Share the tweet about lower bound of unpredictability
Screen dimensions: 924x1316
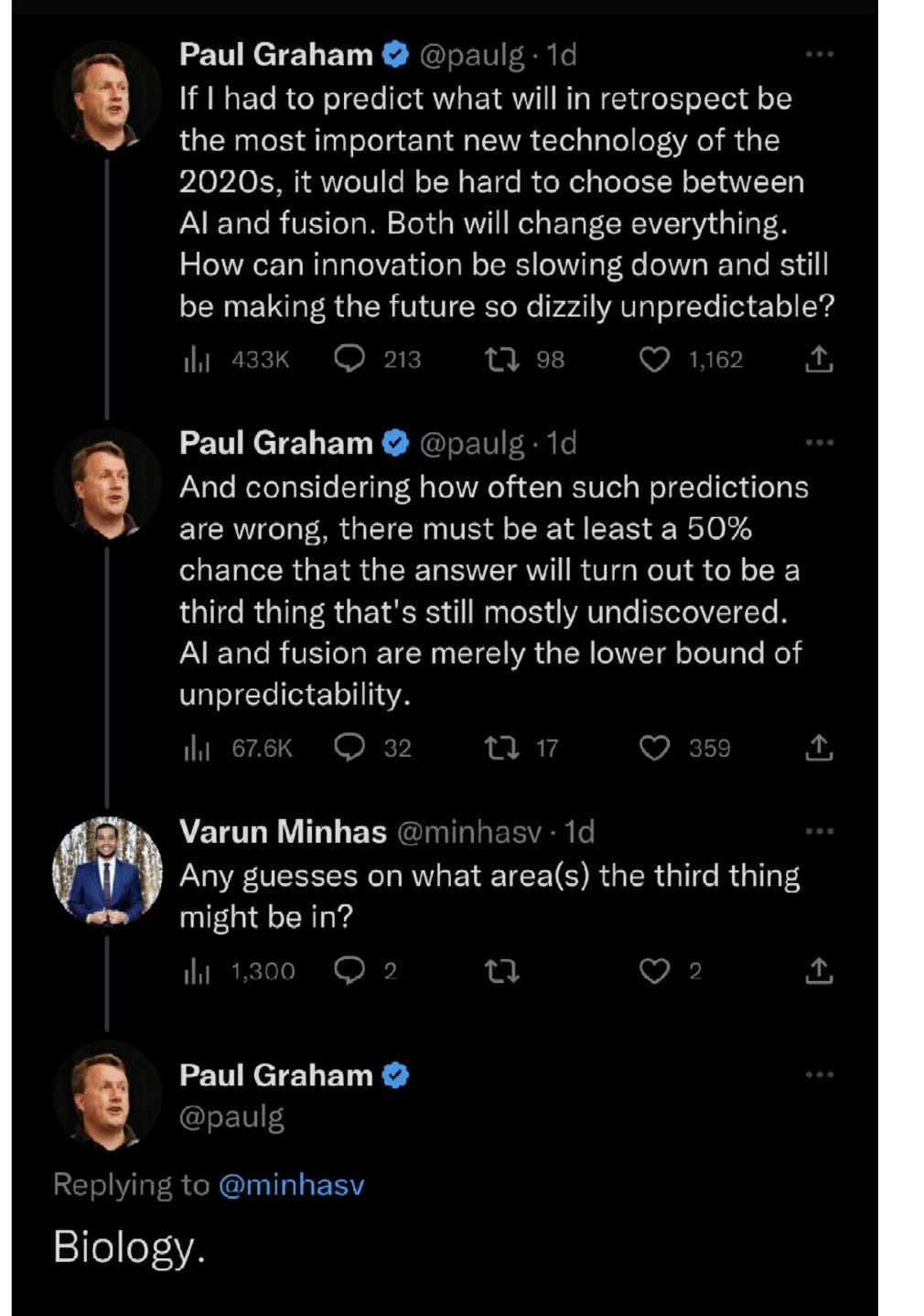coord(819,749)
